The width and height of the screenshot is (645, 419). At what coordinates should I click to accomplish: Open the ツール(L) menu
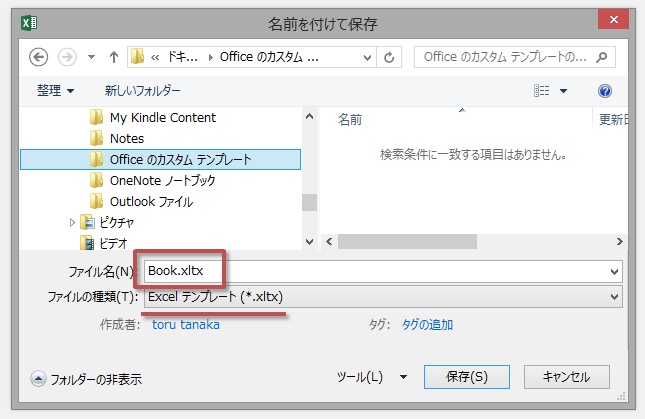click(x=371, y=377)
